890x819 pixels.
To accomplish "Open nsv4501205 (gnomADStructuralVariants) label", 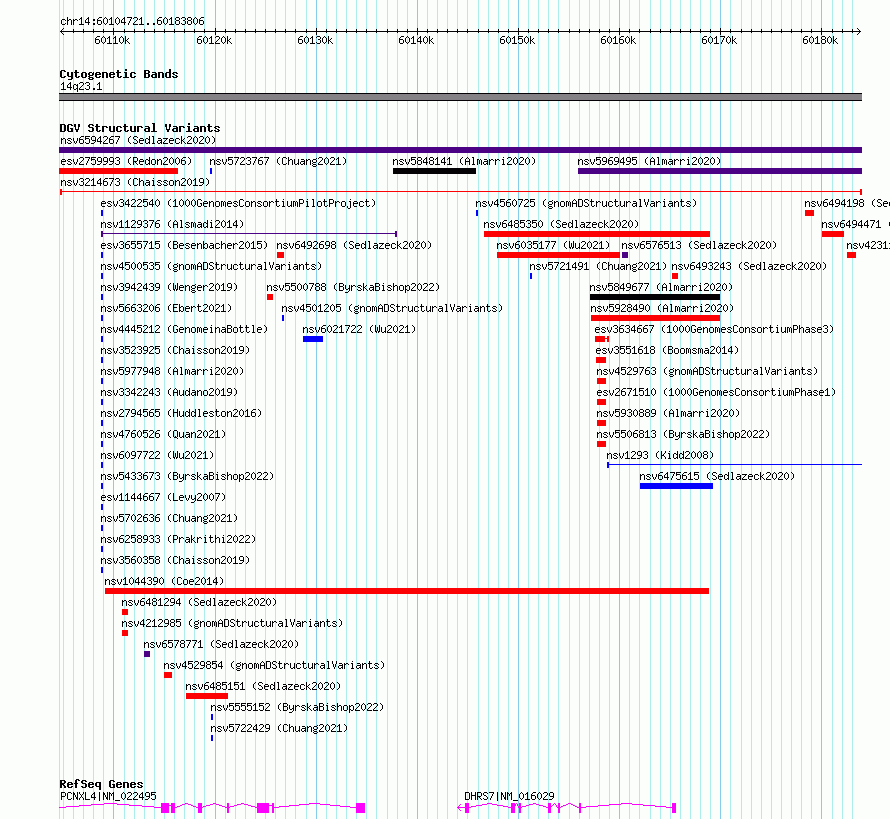I will (392, 308).
